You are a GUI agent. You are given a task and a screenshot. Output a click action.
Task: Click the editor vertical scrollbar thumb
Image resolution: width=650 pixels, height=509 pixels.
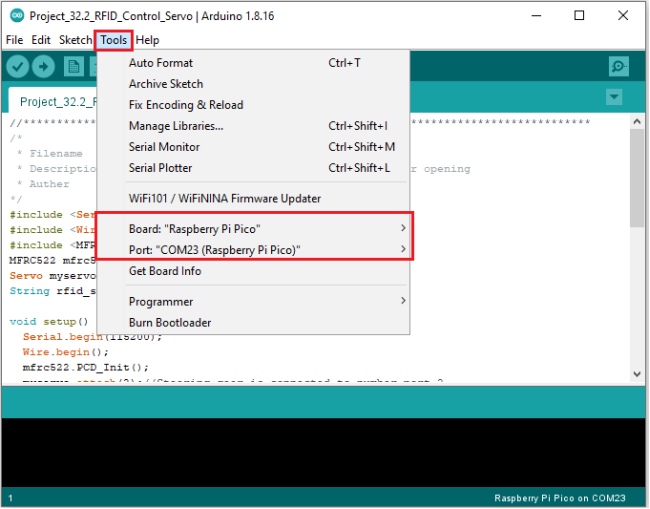pyautogui.click(x=637, y=178)
